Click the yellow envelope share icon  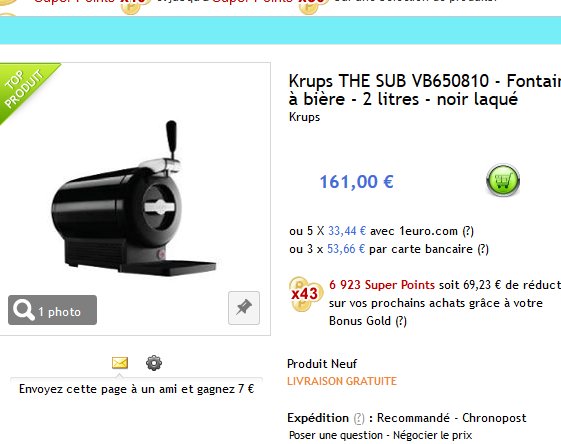click(120, 363)
